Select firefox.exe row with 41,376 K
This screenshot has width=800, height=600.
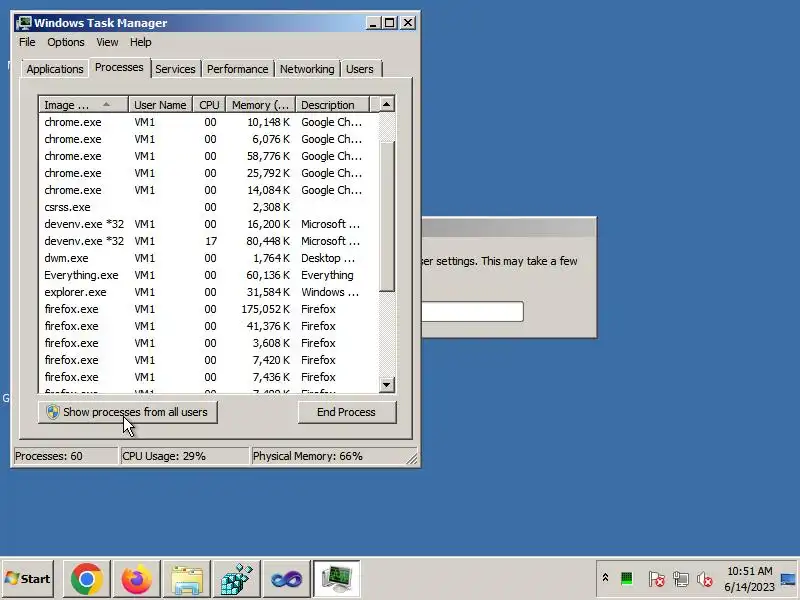(x=209, y=326)
